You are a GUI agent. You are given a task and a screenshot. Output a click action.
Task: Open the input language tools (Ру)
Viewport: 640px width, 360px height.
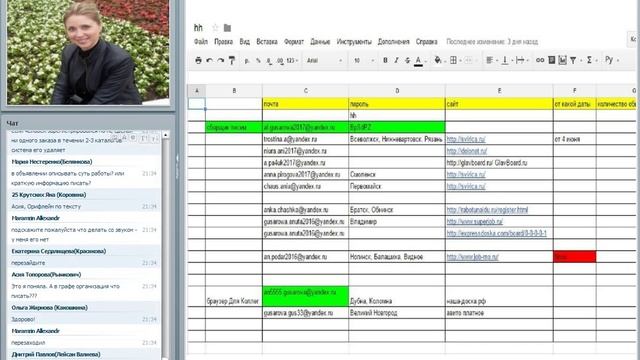609,60
